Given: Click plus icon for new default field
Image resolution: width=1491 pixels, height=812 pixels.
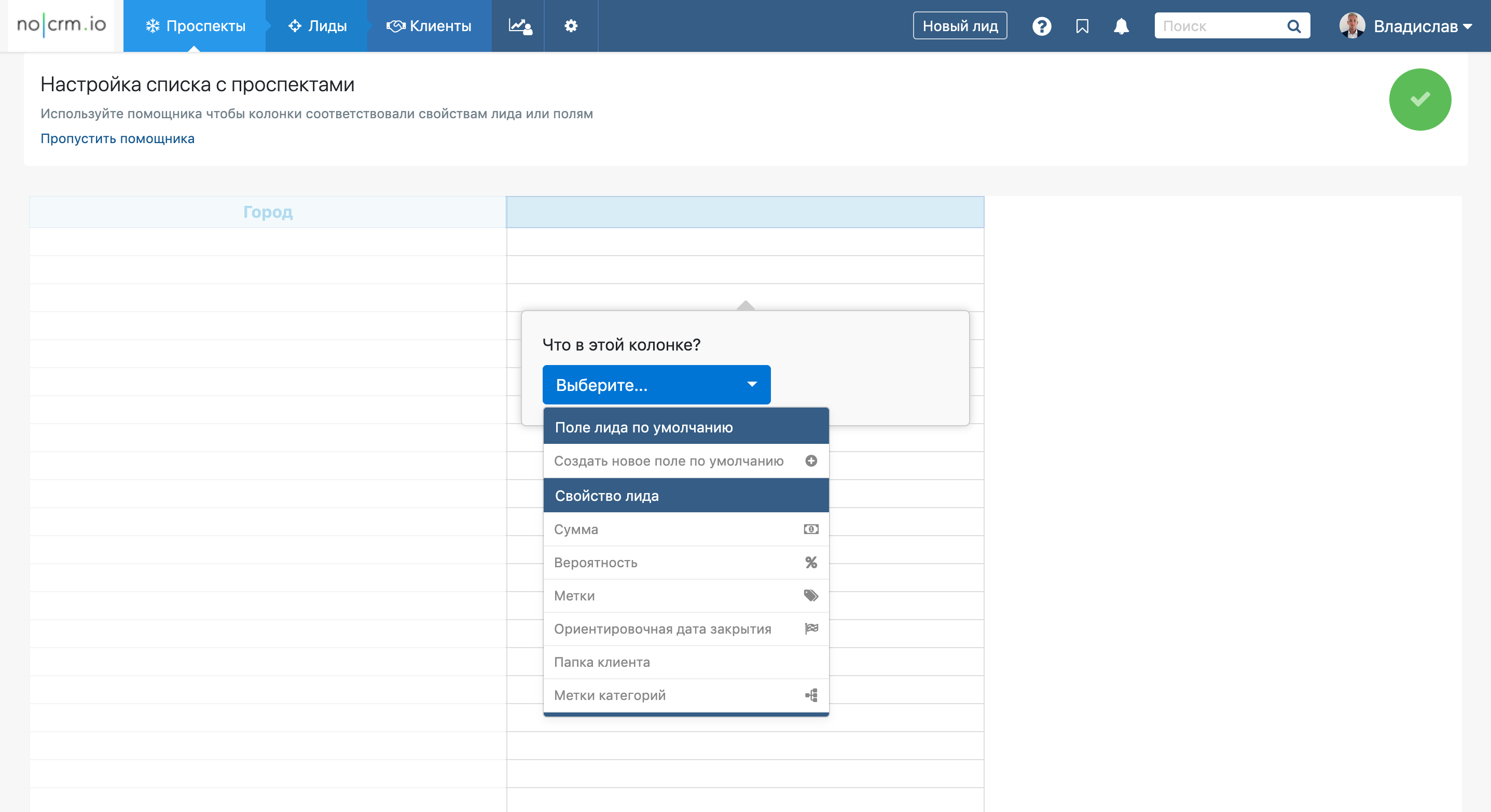Looking at the screenshot, I should [811, 461].
